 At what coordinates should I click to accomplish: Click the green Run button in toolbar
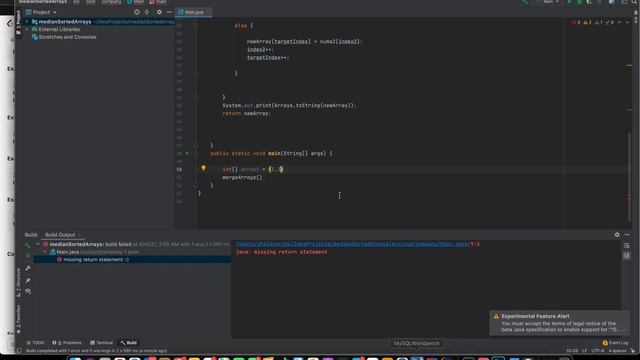click(569, 2)
